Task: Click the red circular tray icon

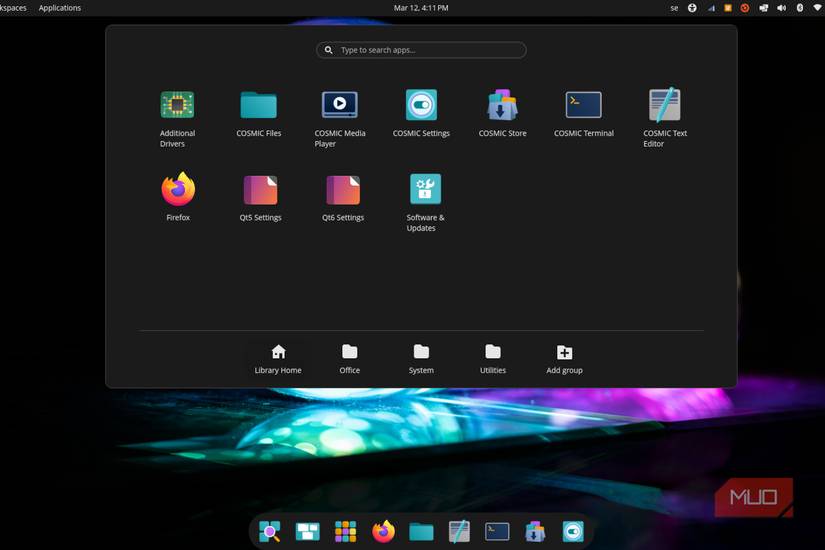Action: pos(744,8)
